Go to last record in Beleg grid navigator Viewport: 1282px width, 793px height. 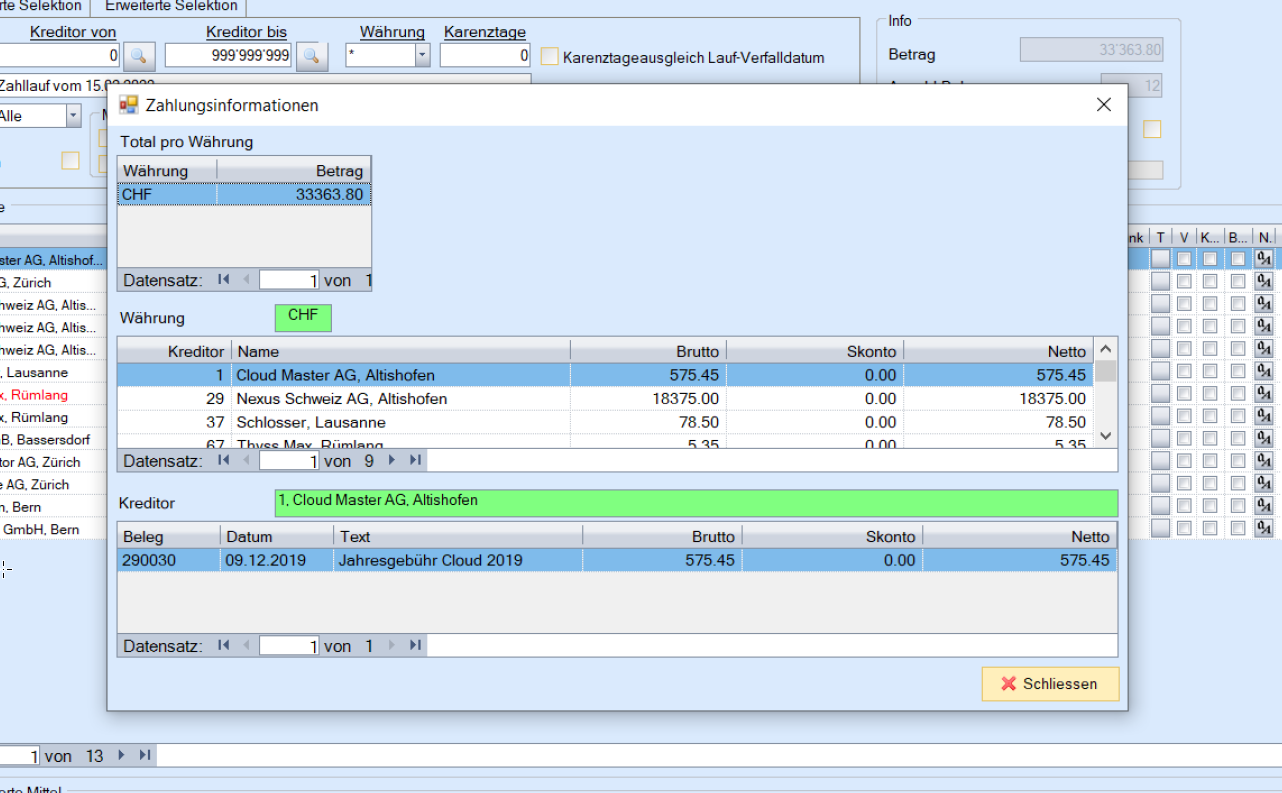pyautogui.click(x=416, y=646)
